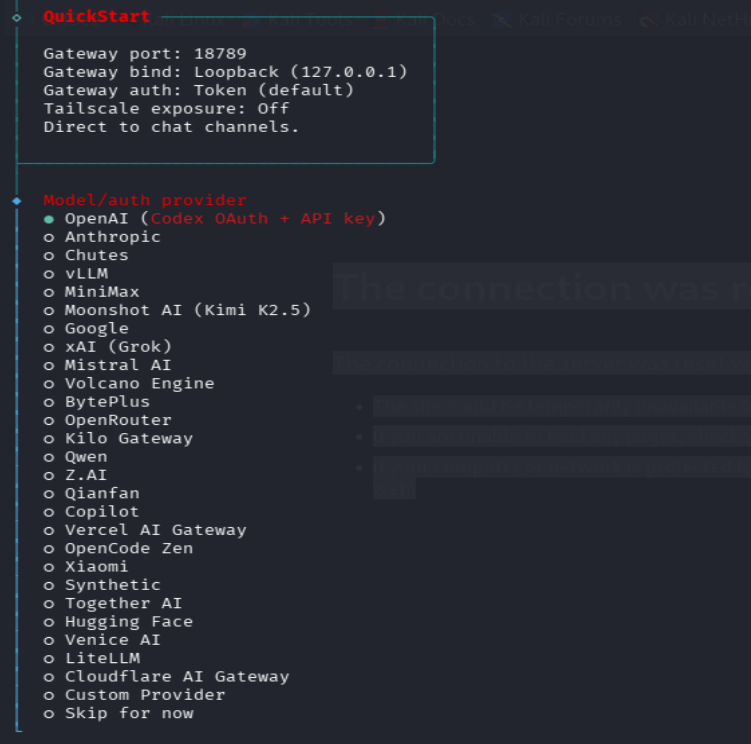
Task: Click the Gateway auth: Token line
Action: tap(198, 90)
